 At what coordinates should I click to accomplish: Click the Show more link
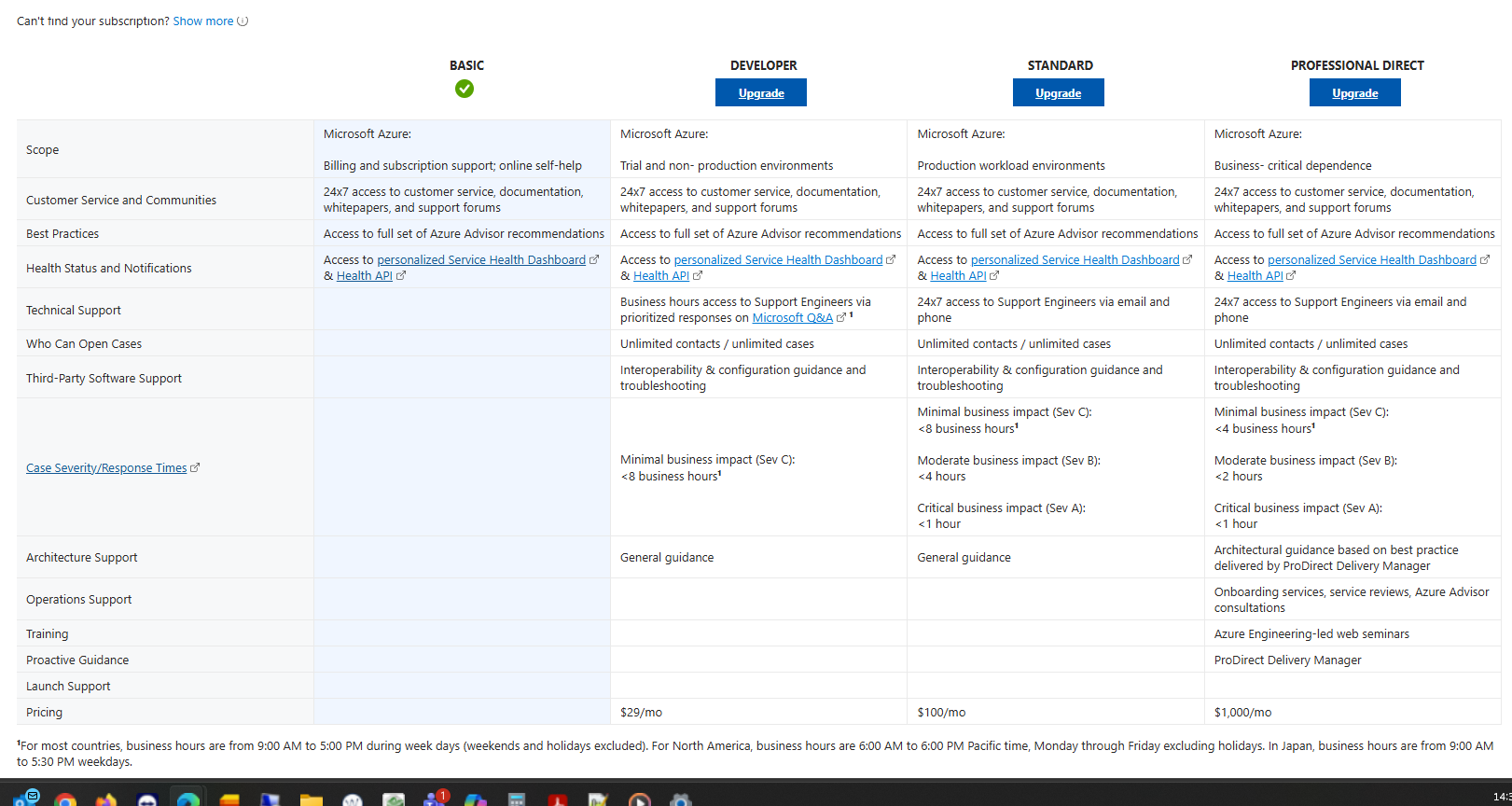(203, 21)
